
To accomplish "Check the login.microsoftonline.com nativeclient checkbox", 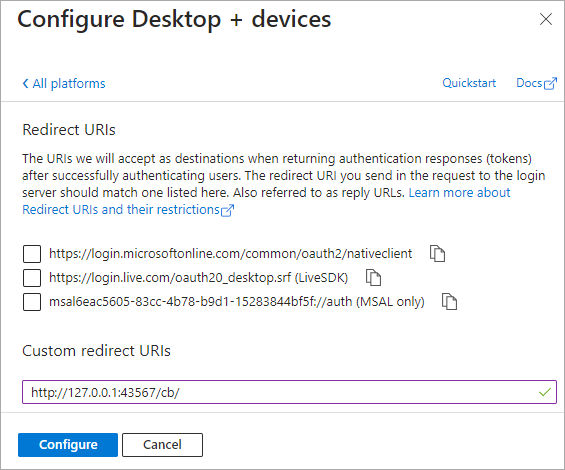I will click(32, 254).
